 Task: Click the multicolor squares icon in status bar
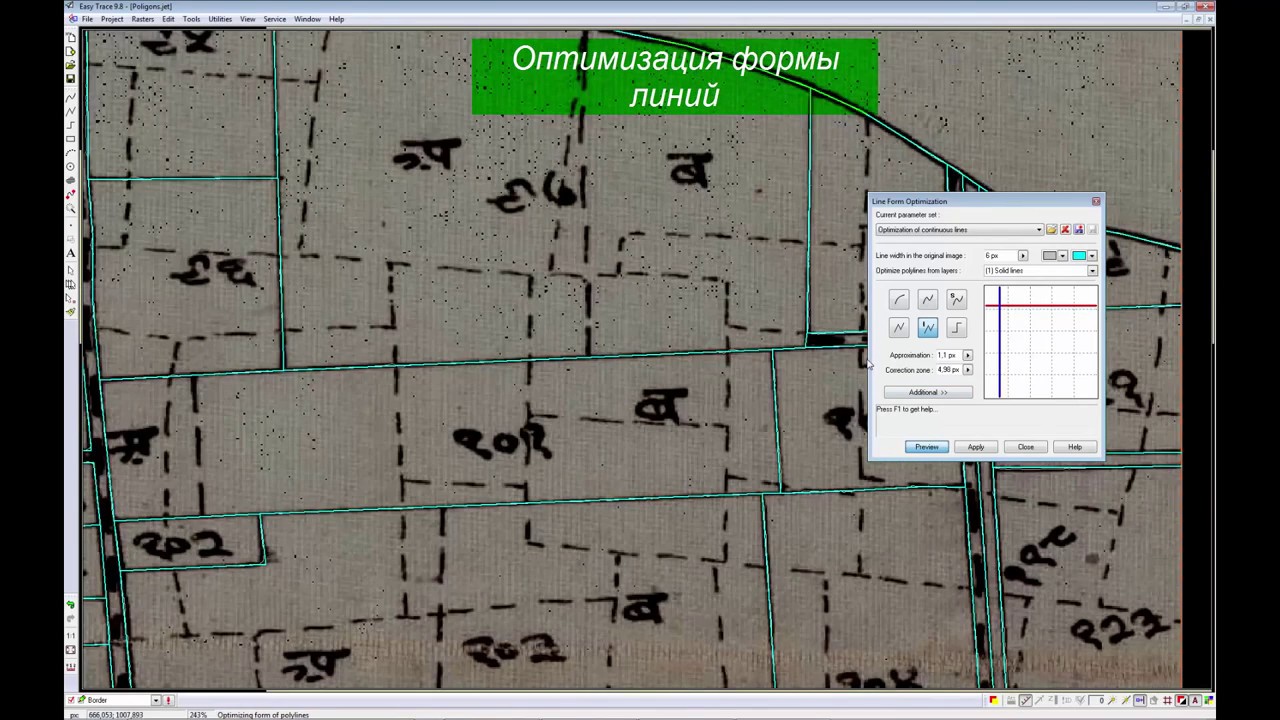pos(1209,700)
